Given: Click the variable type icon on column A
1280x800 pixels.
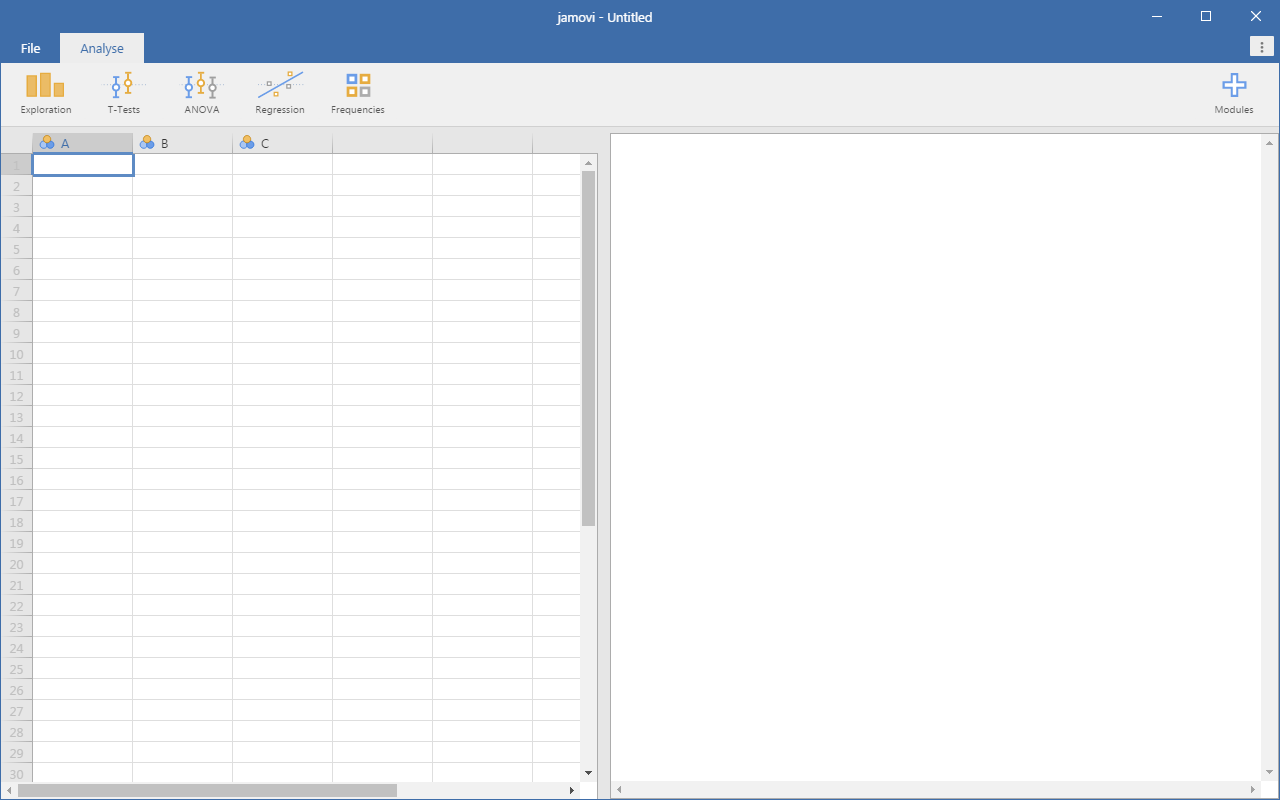Looking at the screenshot, I should point(47,142).
